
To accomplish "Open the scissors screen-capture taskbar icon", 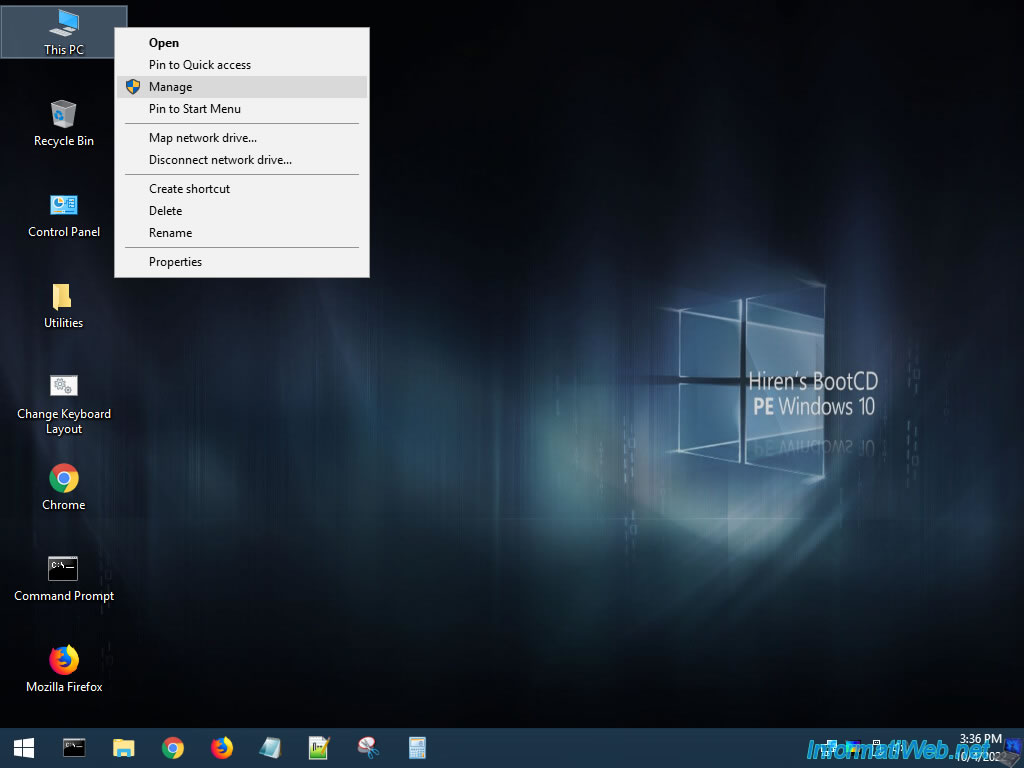I will [x=368, y=748].
